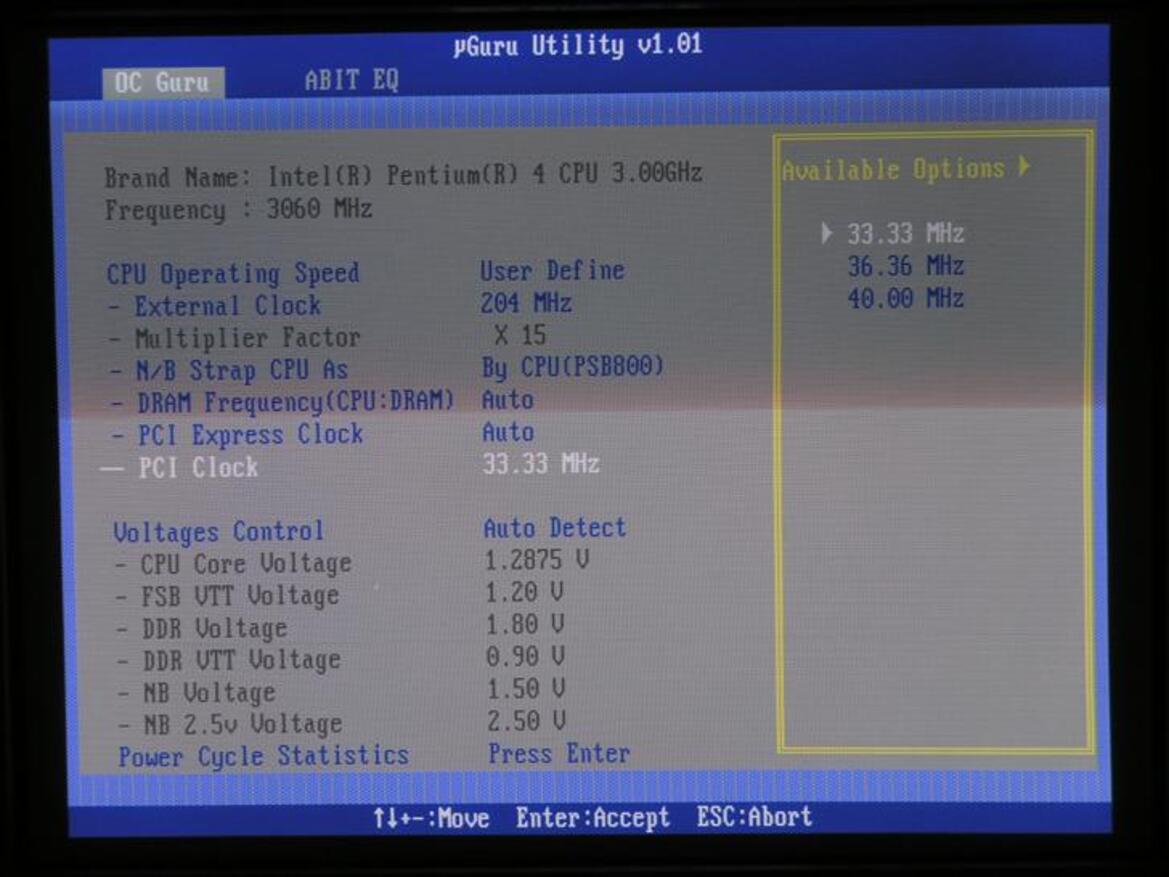Select the CPU Operating Speed setting
This screenshot has height=877, width=1169.
[x=233, y=274]
